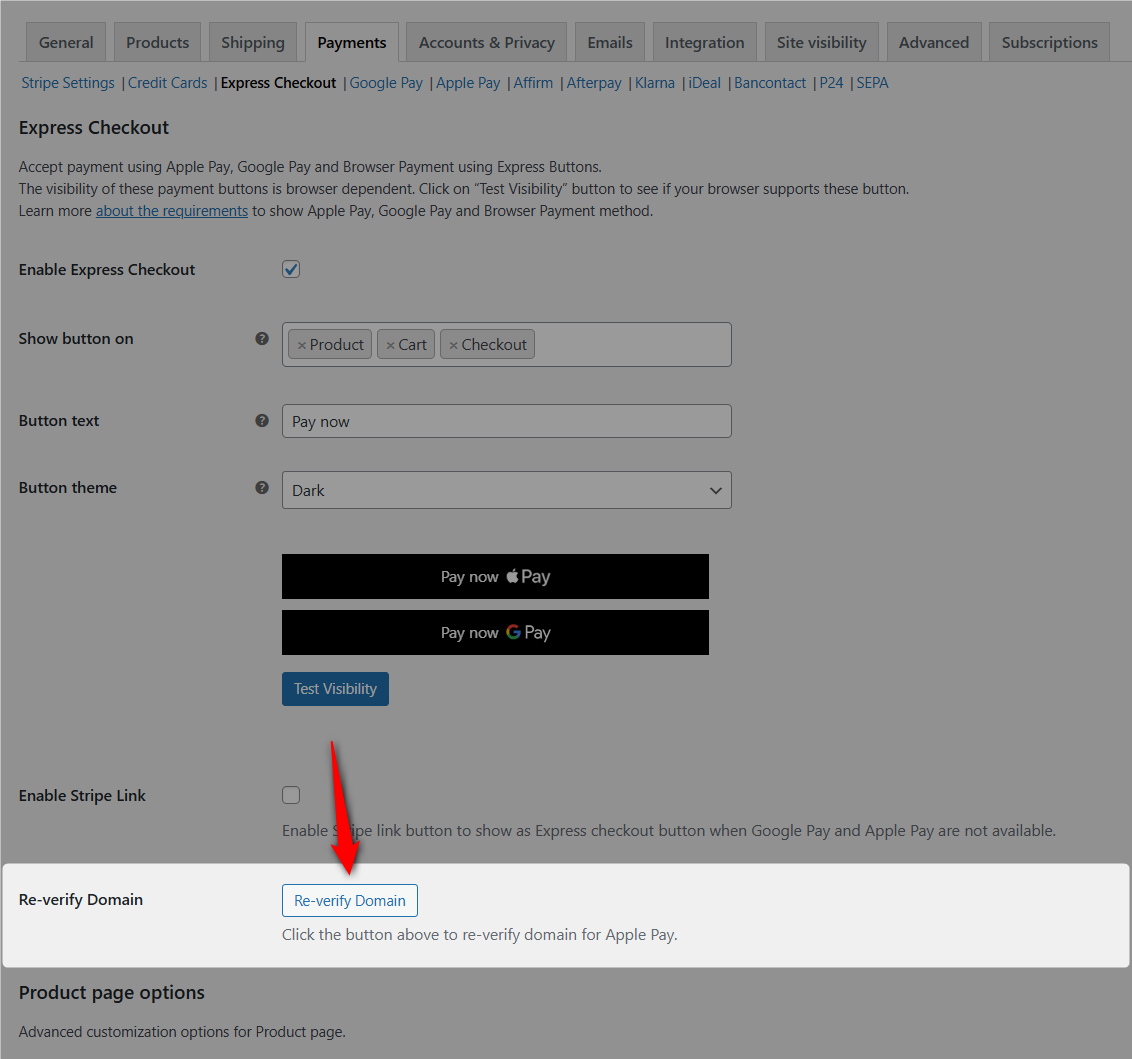Open the Shipping tab
Image resolution: width=1132 pixels, height=1059 pixels.
point(253,43)
